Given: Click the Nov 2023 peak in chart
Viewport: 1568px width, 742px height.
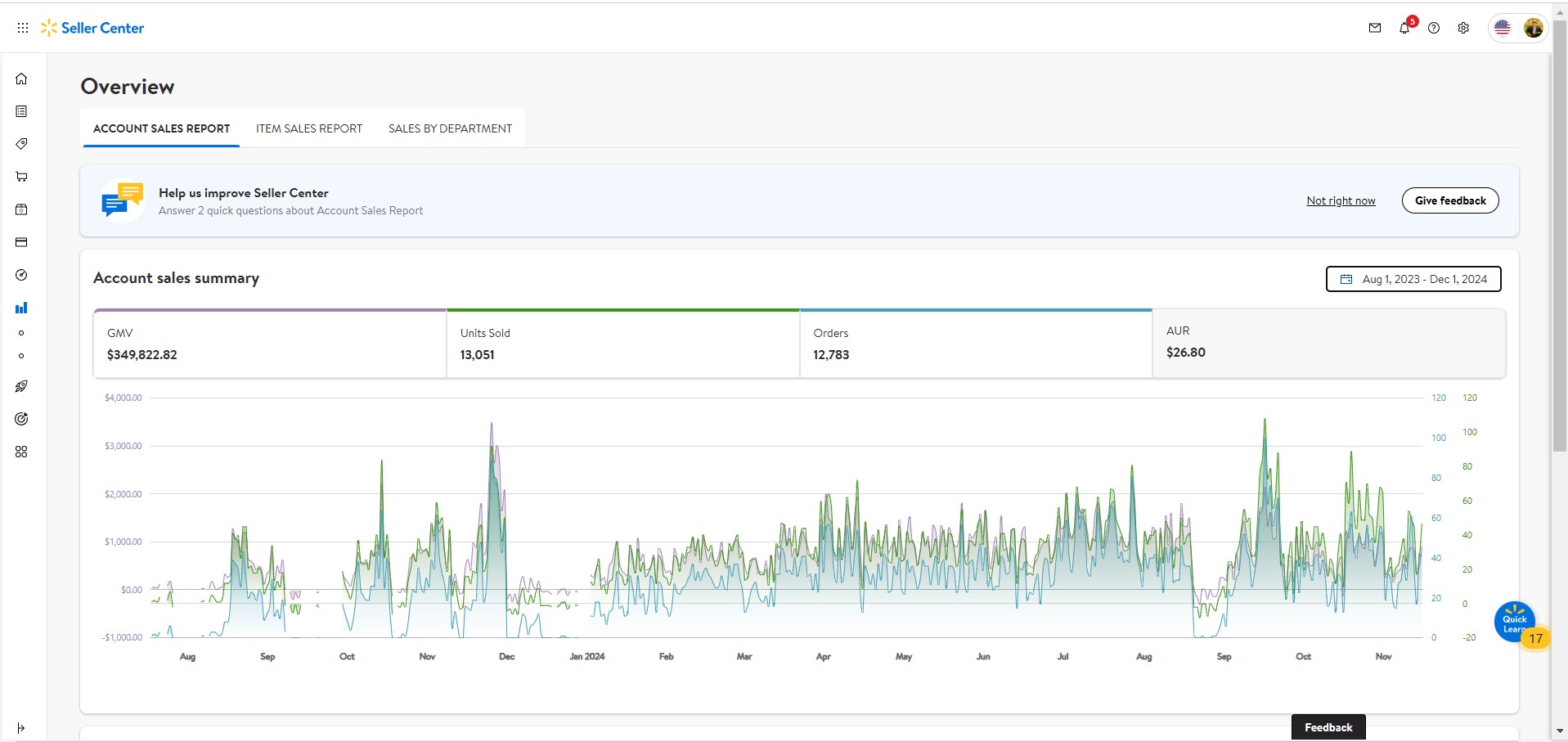Looking at the screenshot, I should click(x=492, y=424).
